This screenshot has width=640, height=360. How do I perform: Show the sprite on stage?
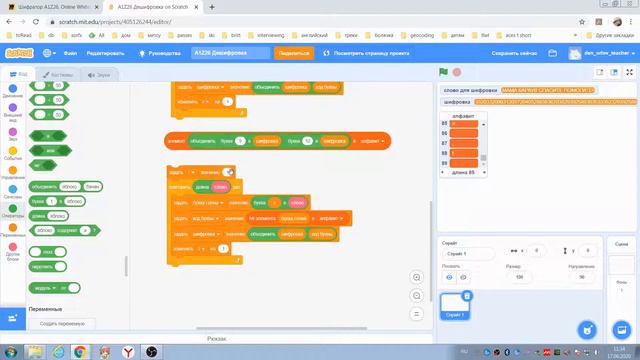click(x=449, y=278)
